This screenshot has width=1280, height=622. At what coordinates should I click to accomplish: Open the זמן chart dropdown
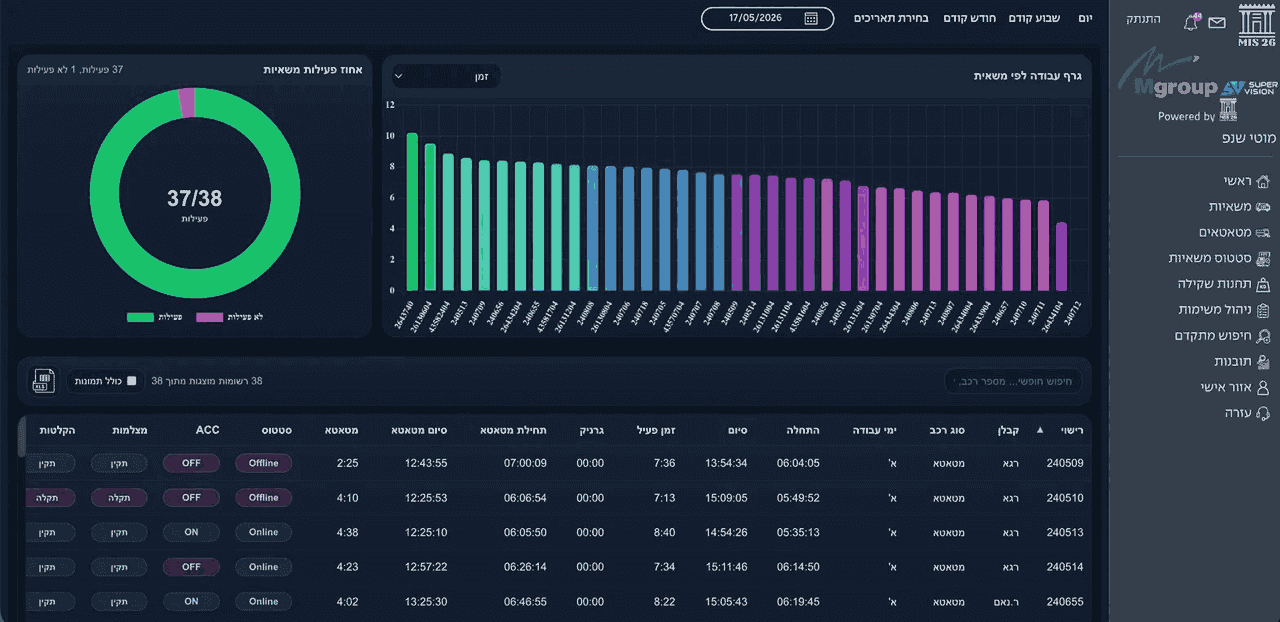(x=445, y=76)
